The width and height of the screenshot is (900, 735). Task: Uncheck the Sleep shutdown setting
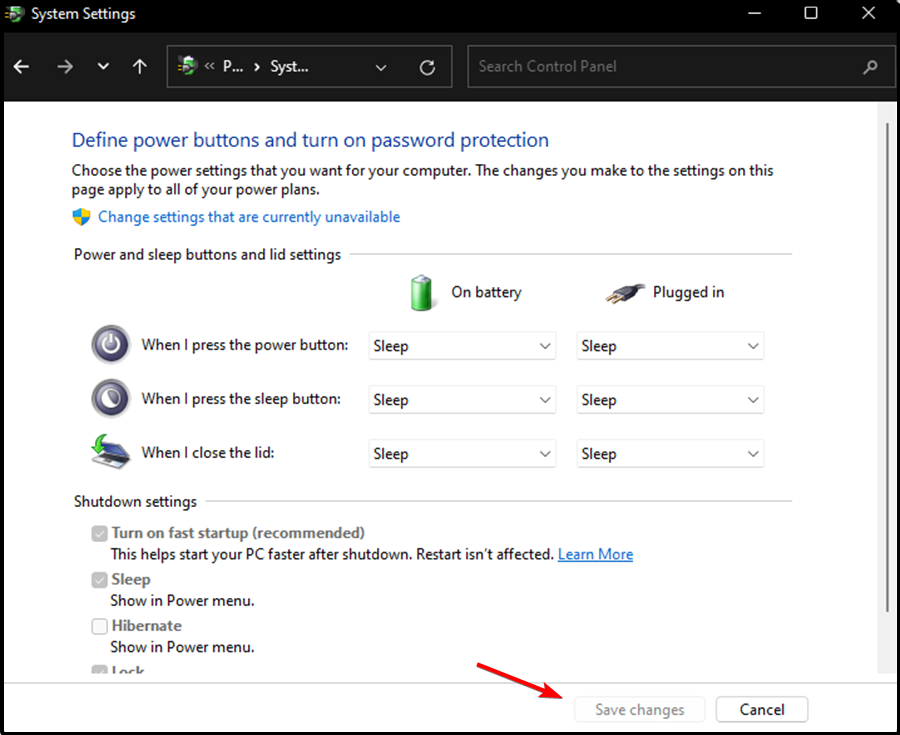coord(99,580)
